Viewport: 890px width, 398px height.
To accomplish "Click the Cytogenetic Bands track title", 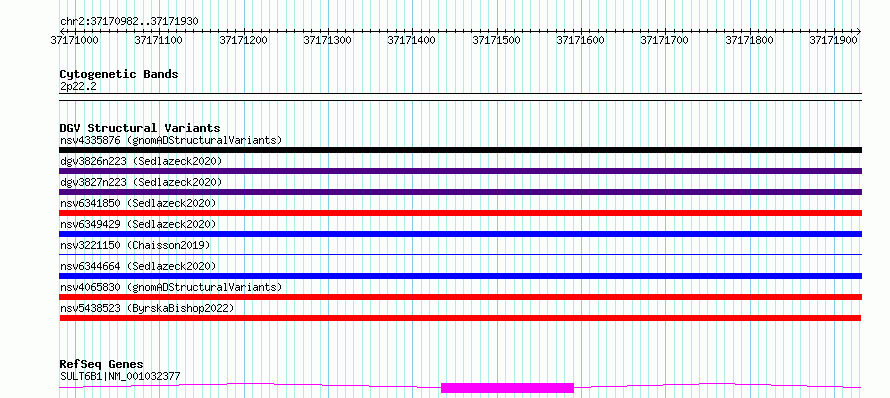I will (x=119, y=74).
